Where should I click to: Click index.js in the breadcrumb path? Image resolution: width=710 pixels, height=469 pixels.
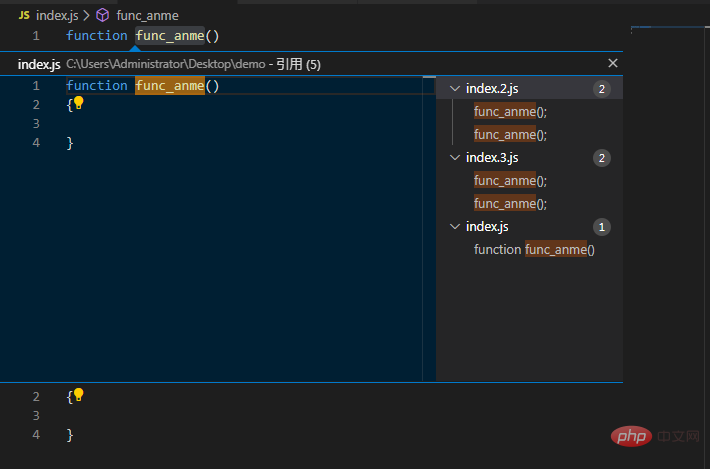pos(57,15)
